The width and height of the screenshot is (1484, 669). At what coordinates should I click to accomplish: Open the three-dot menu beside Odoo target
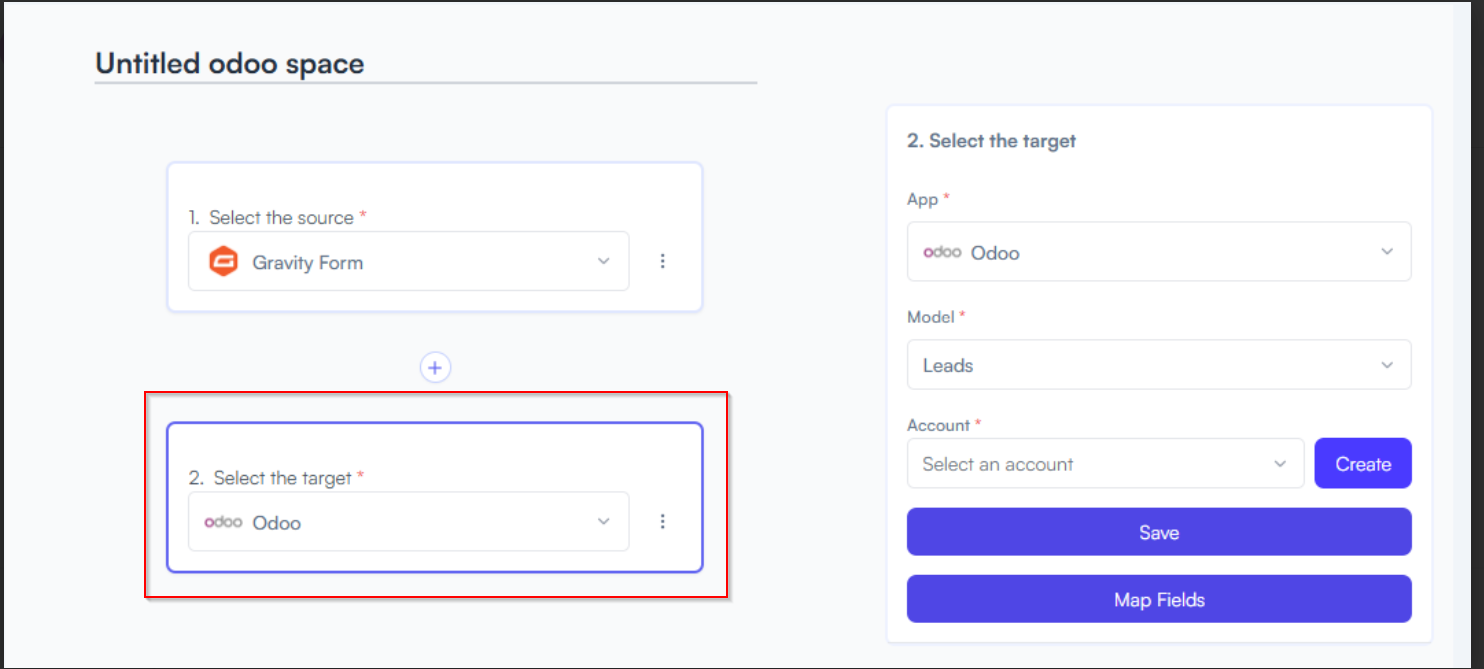pos(662,522)
